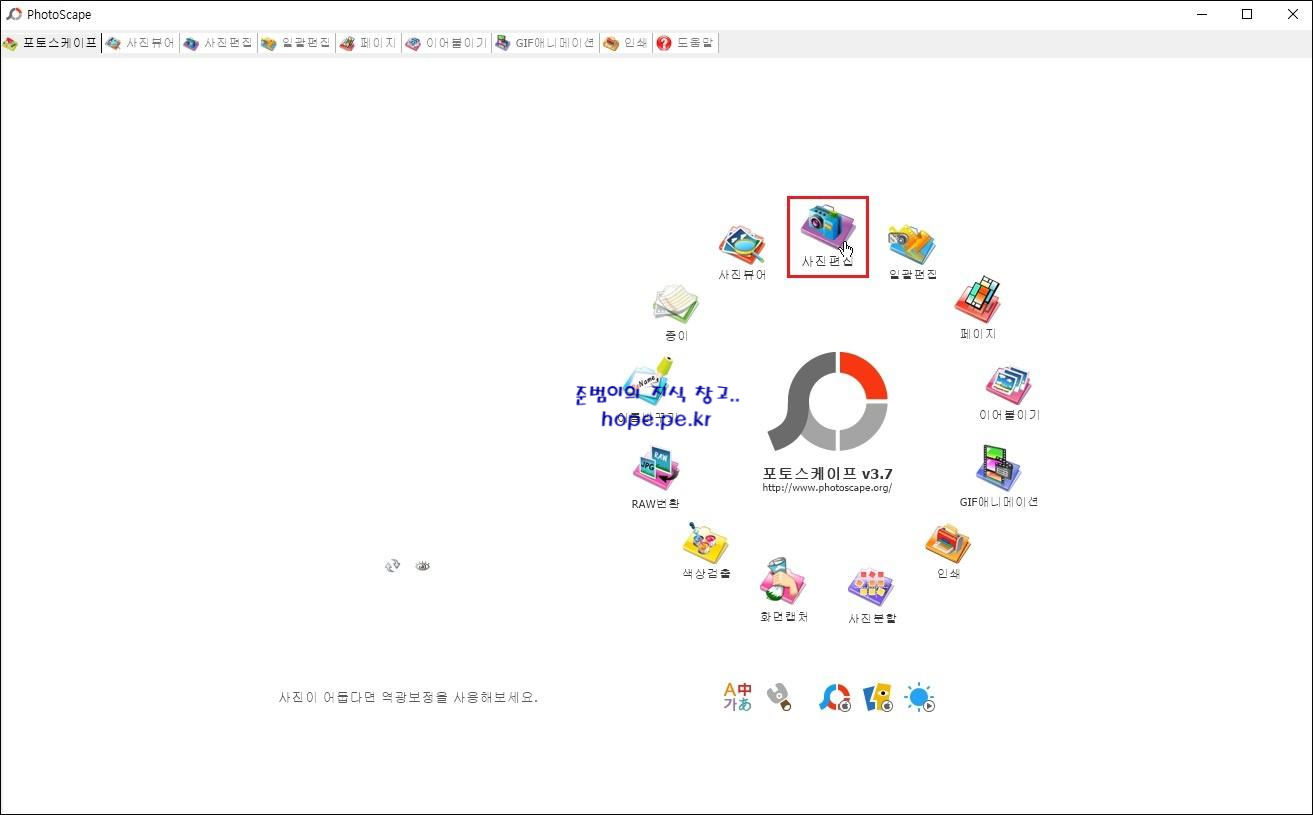
Task: Click the small gray eye icon
Action: (423, 566)
